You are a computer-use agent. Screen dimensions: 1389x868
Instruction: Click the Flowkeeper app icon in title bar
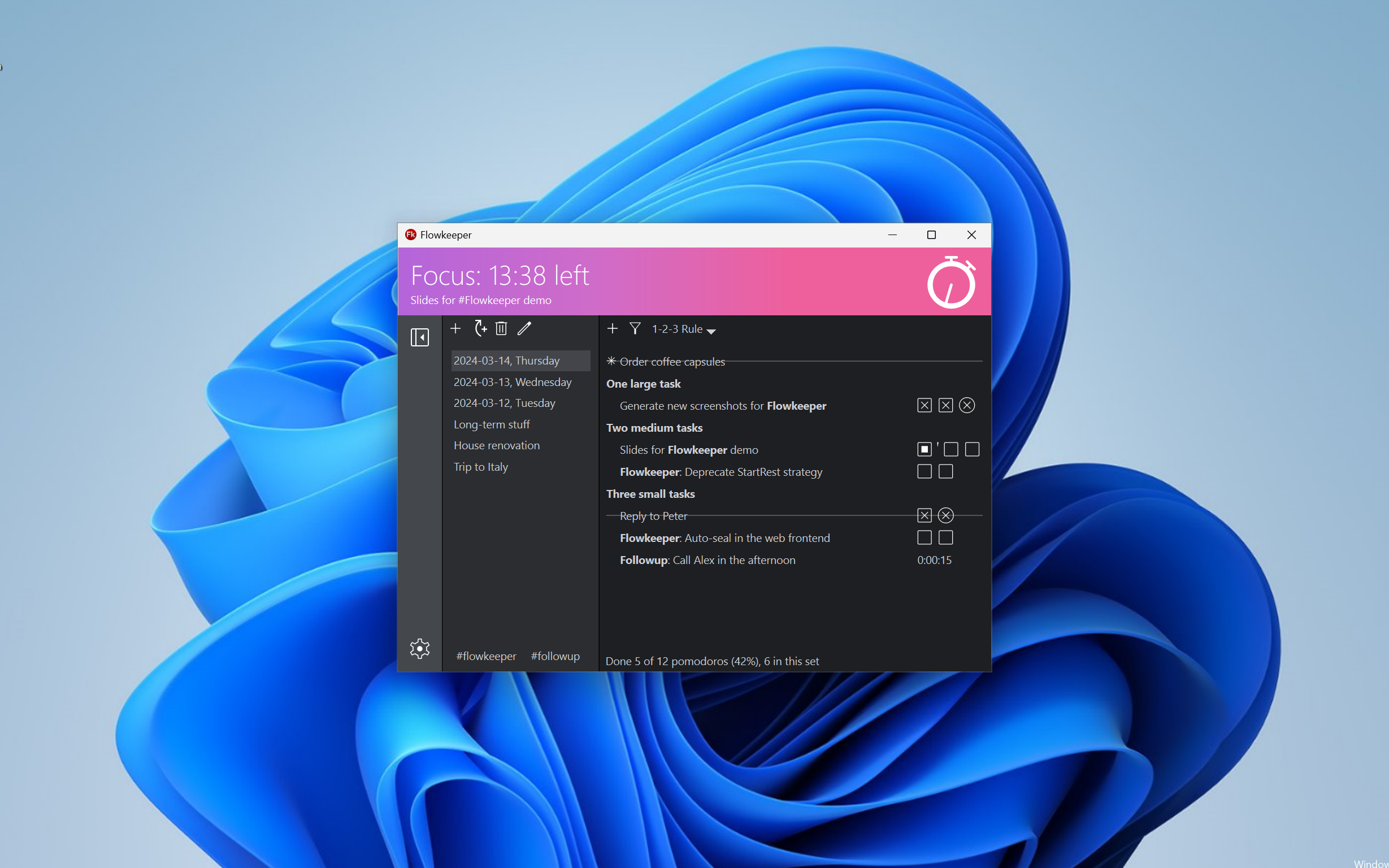[x=410, y=235]
